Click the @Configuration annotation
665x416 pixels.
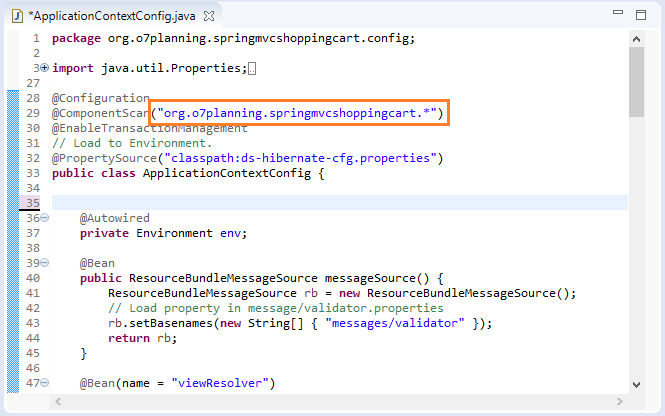[101, 98]
